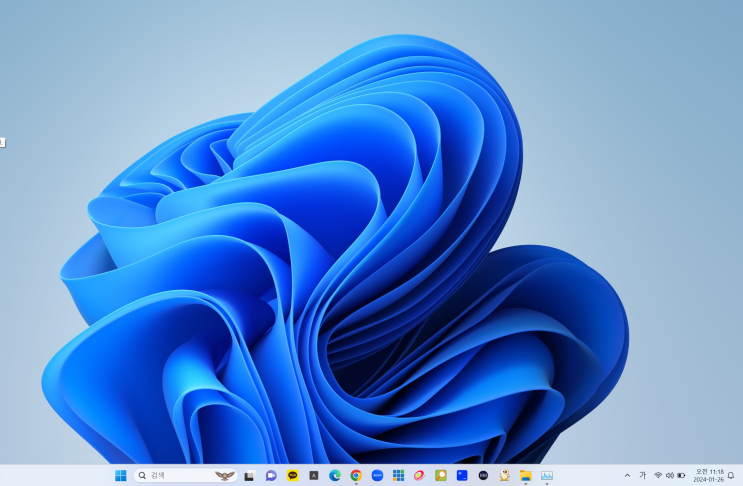Click the taskbar search box labeled 검색
This screenshot has width=743, height=486.
tap(185, 476)
